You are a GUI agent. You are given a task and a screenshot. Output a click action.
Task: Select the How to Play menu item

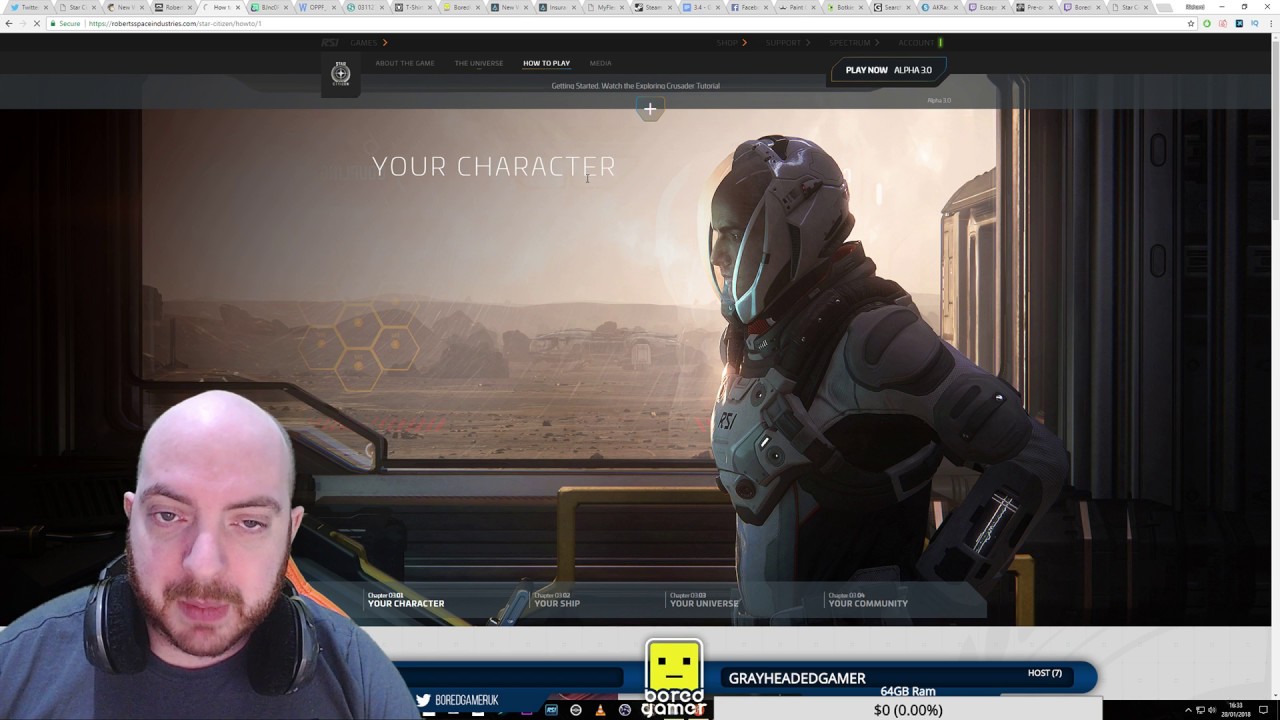click(x=546, y=63)
